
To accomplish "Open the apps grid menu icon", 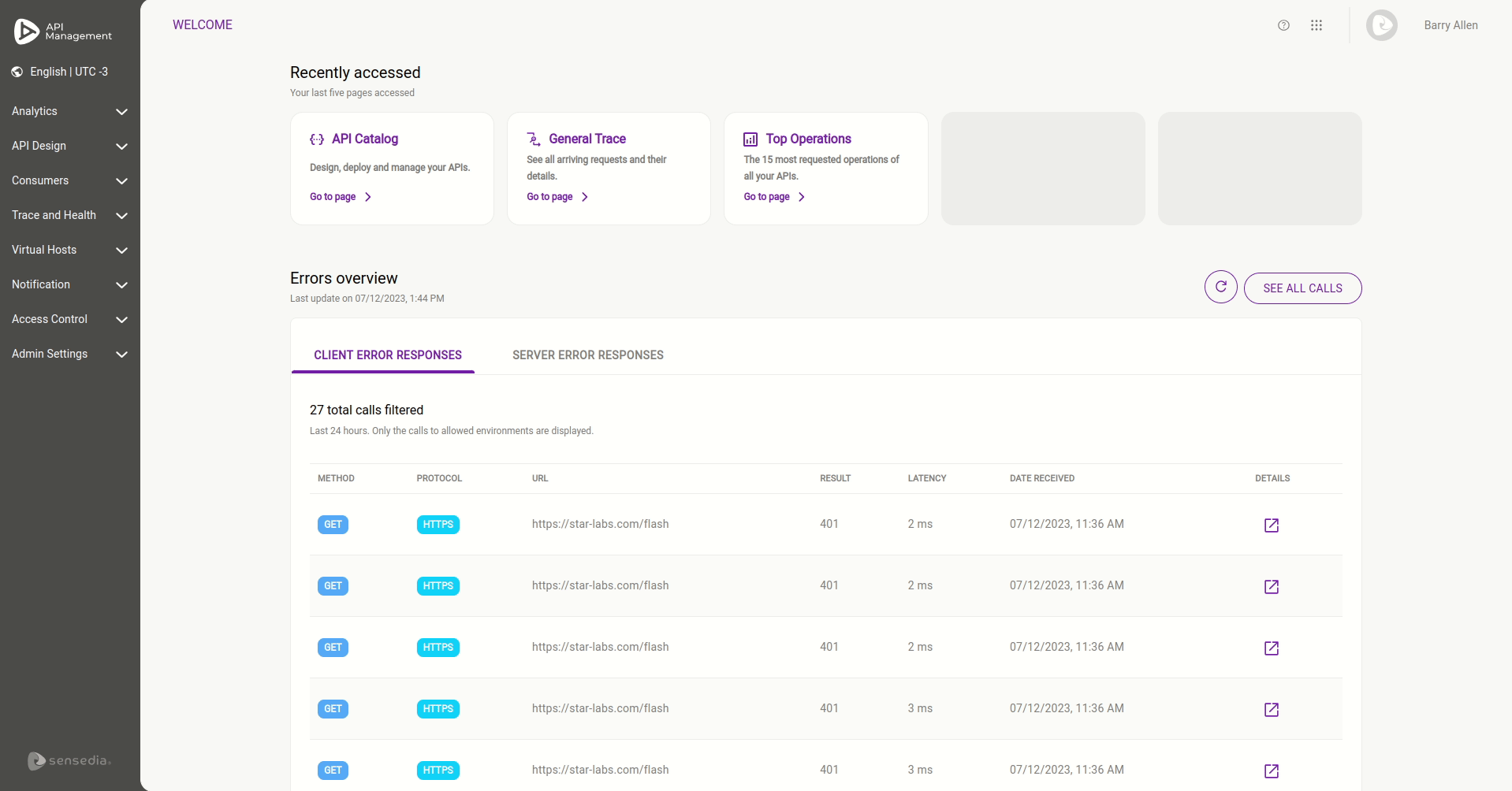I will pos(1316,25).
